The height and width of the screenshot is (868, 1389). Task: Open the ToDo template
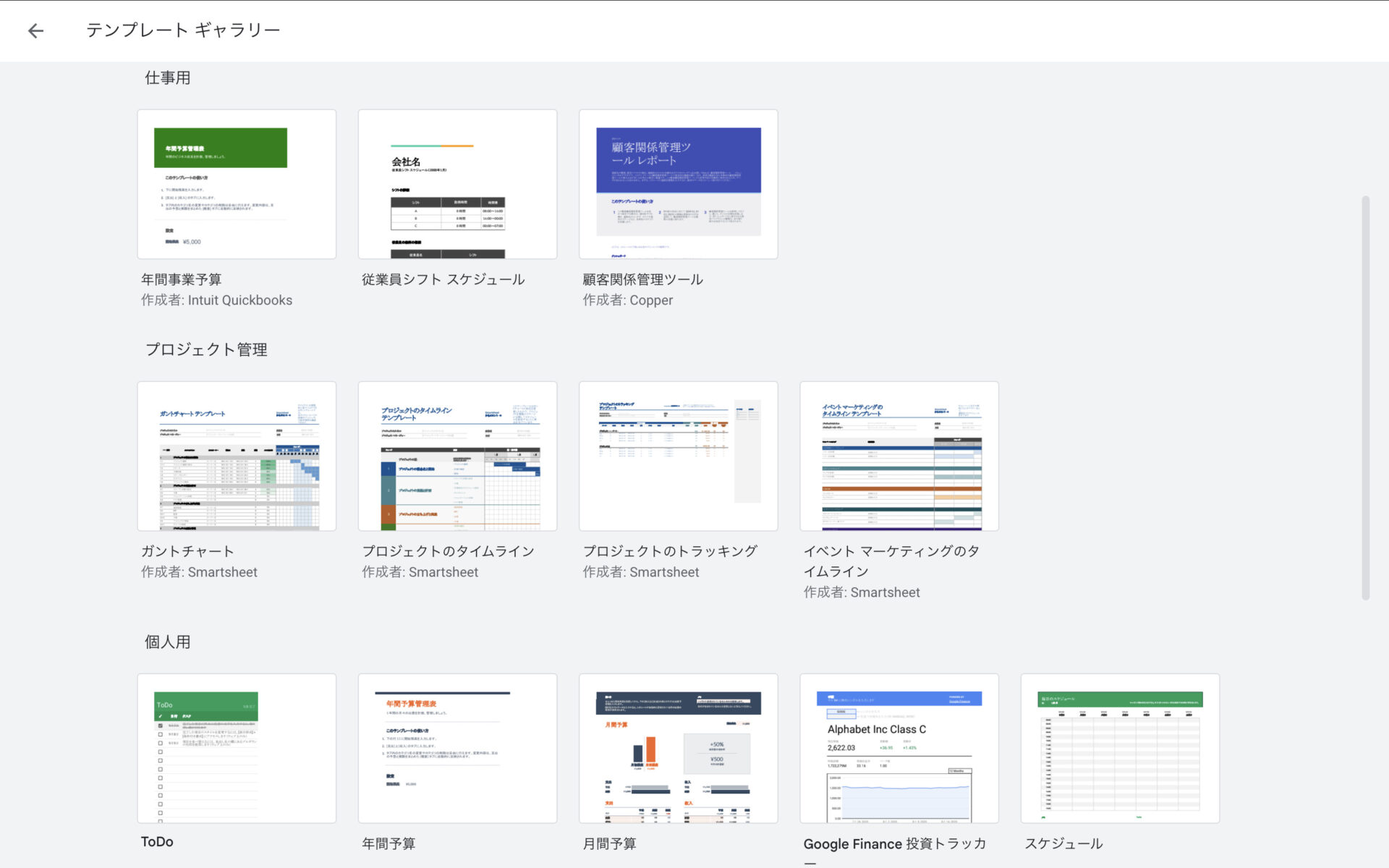point(237,747)
